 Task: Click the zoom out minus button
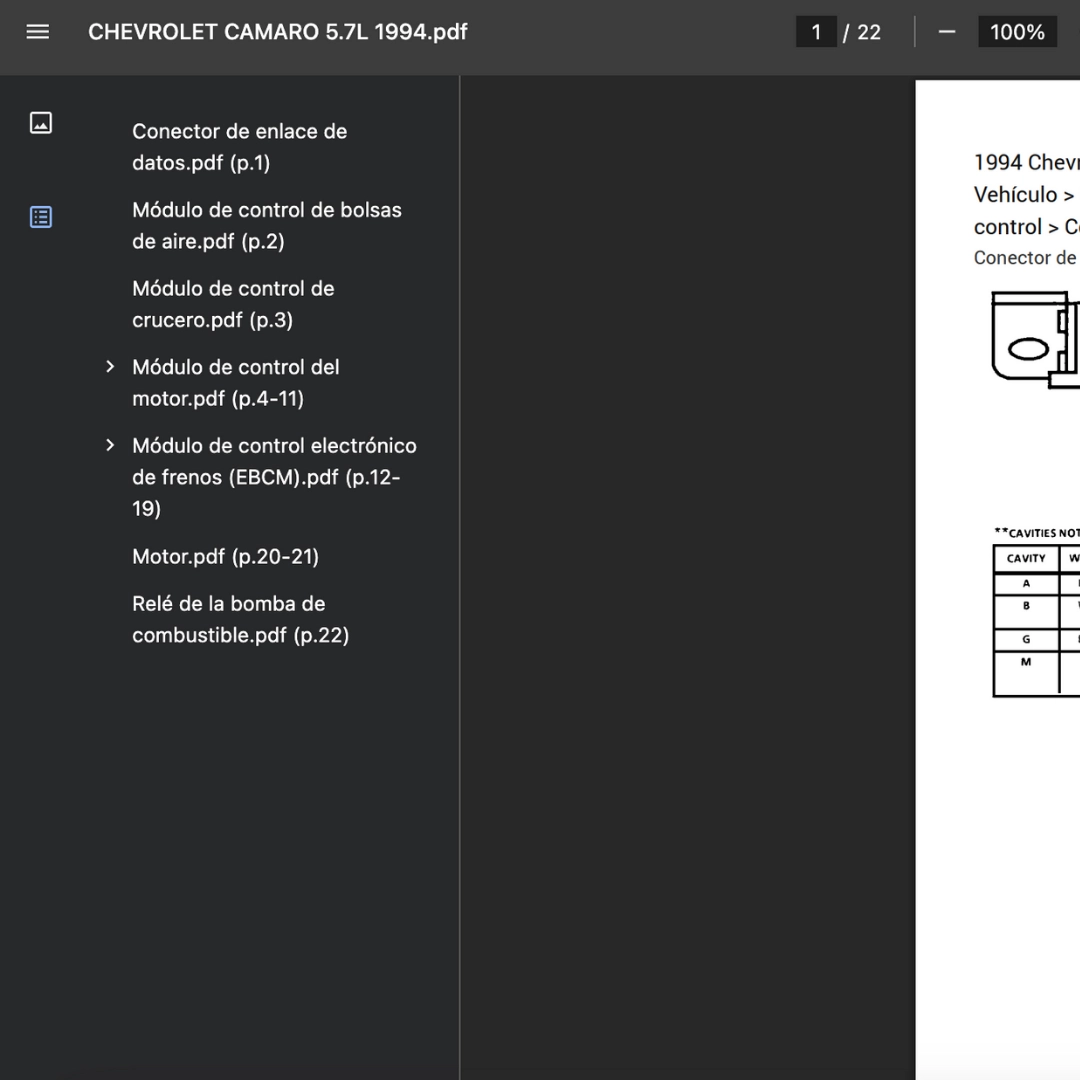[x=947, y=32]
